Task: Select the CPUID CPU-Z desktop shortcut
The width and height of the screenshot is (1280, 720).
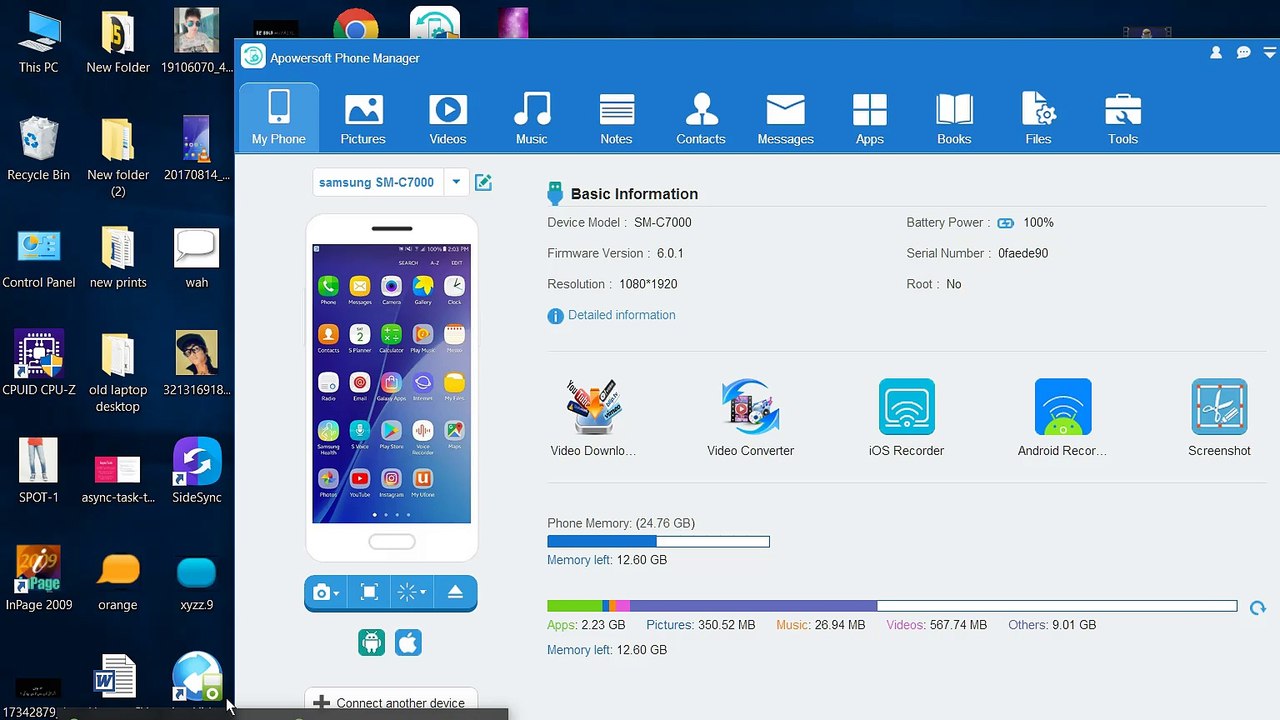Action: (x=38, y=364)
